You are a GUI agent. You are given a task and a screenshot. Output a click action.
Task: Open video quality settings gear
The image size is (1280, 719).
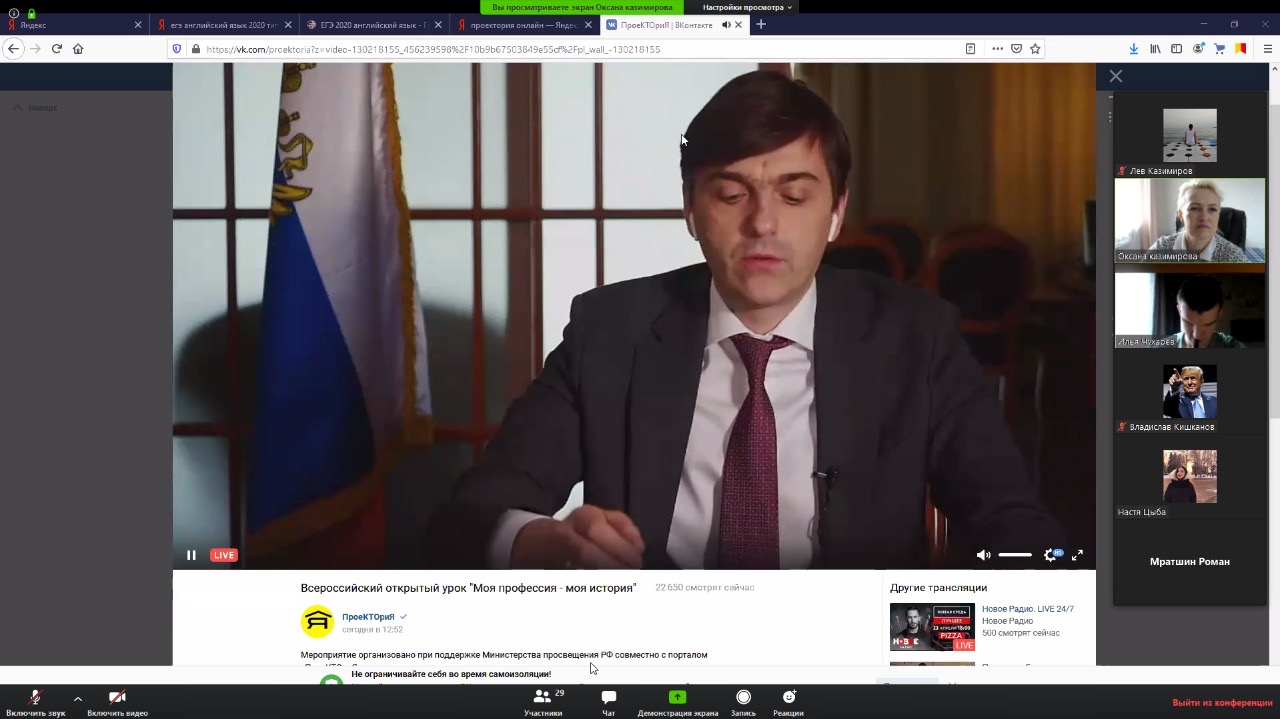click(x=1050, y=555)
